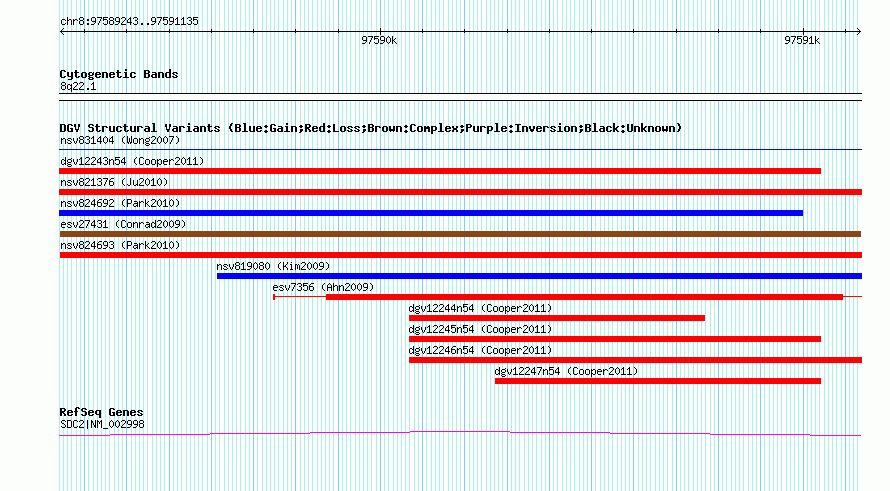Select the red dgv12244n54 loss bar
This screenshot has width=890, height=491.
tap(557, 318)
